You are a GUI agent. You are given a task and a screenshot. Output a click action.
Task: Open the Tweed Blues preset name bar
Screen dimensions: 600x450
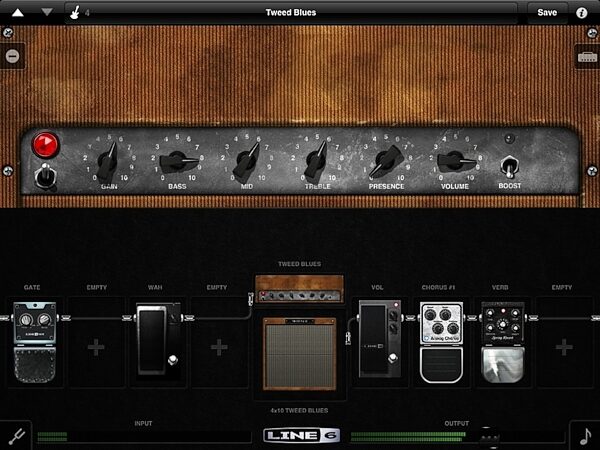(291, 13)
